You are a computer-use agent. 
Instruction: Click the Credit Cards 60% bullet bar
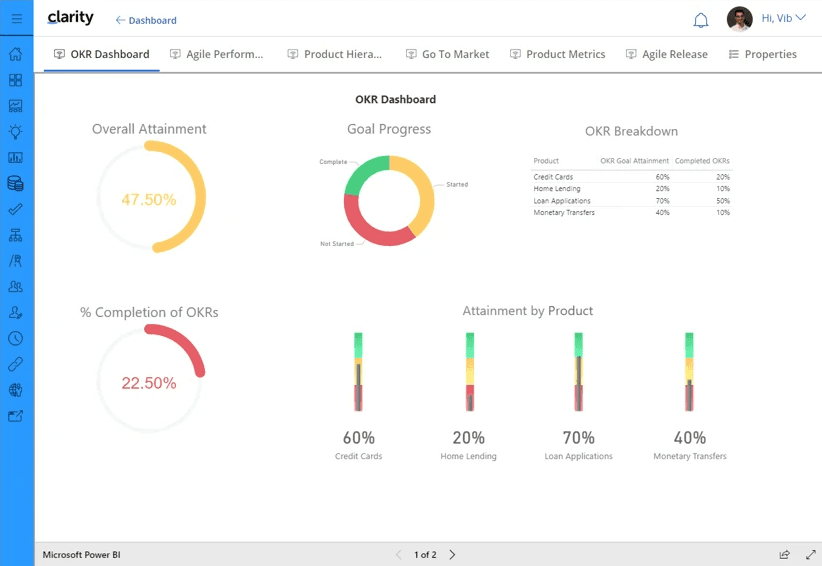click(359, 372)
